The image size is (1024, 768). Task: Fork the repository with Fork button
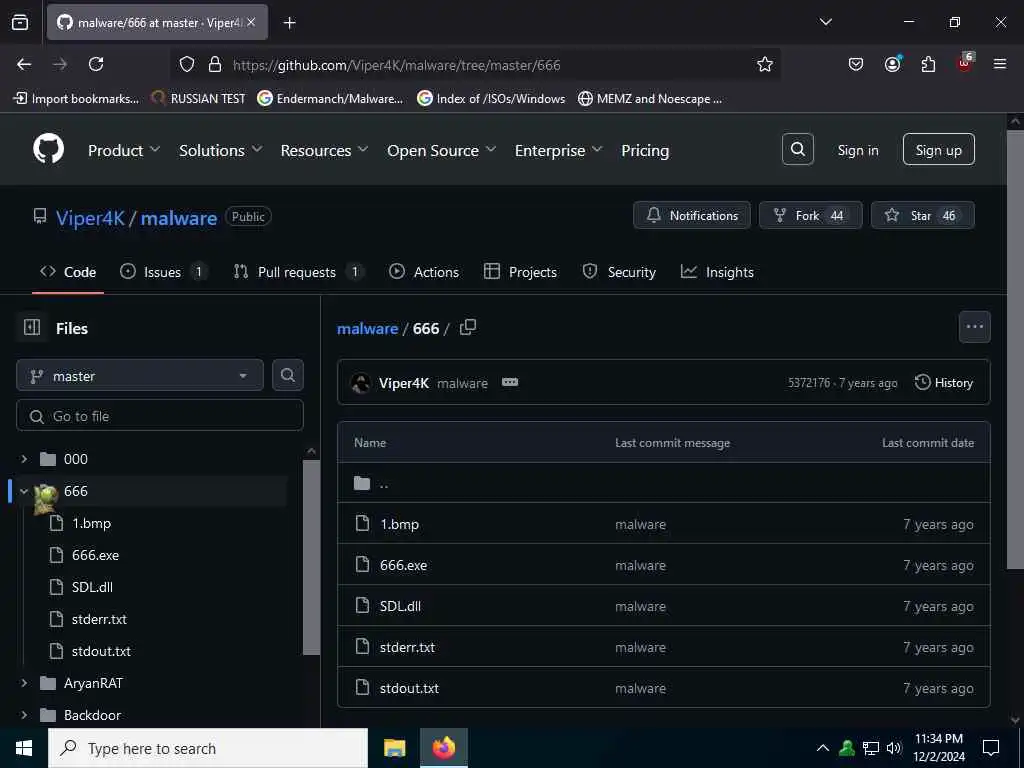click(x=810, y=216)
